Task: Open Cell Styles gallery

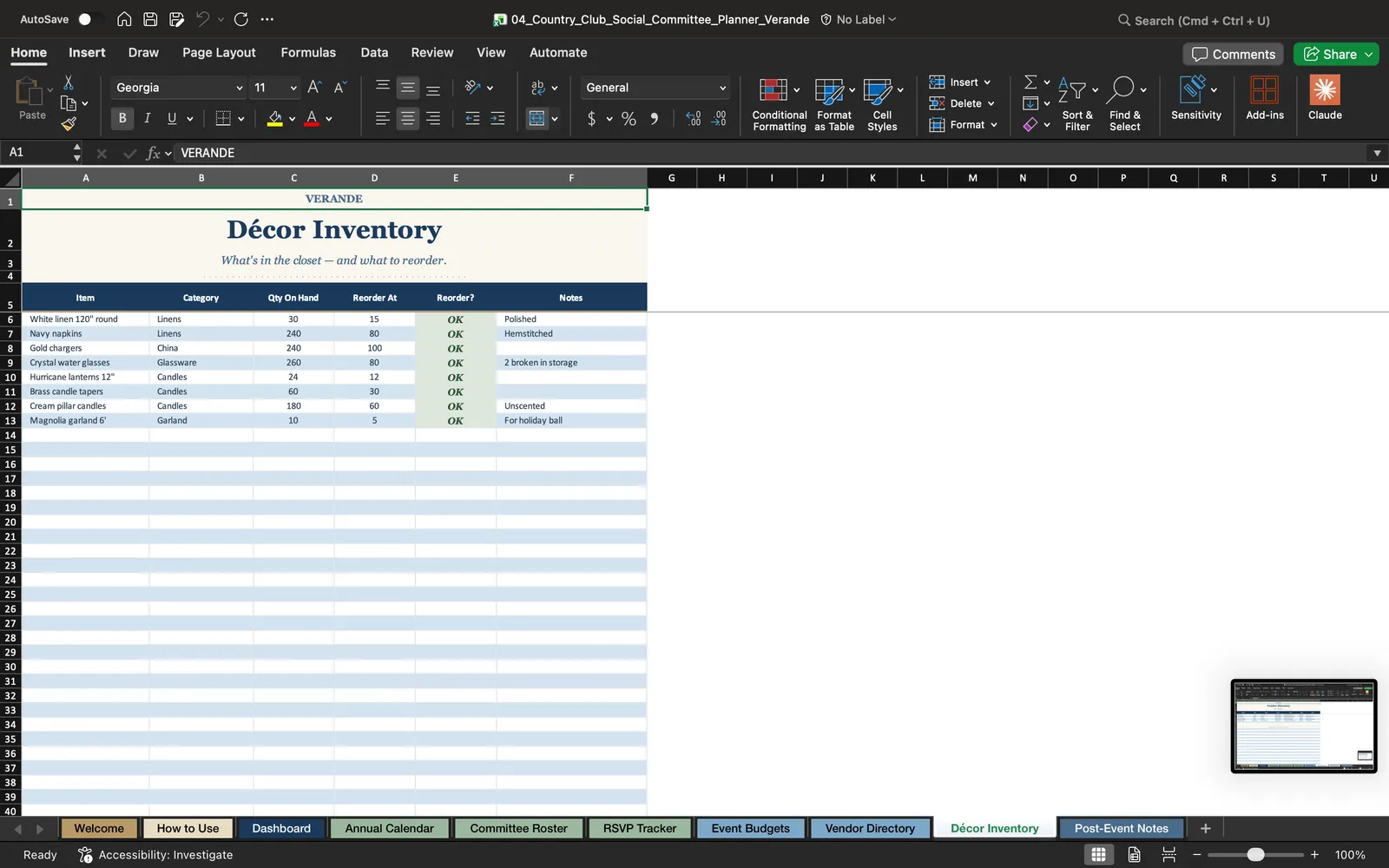Action: point(882,103)
